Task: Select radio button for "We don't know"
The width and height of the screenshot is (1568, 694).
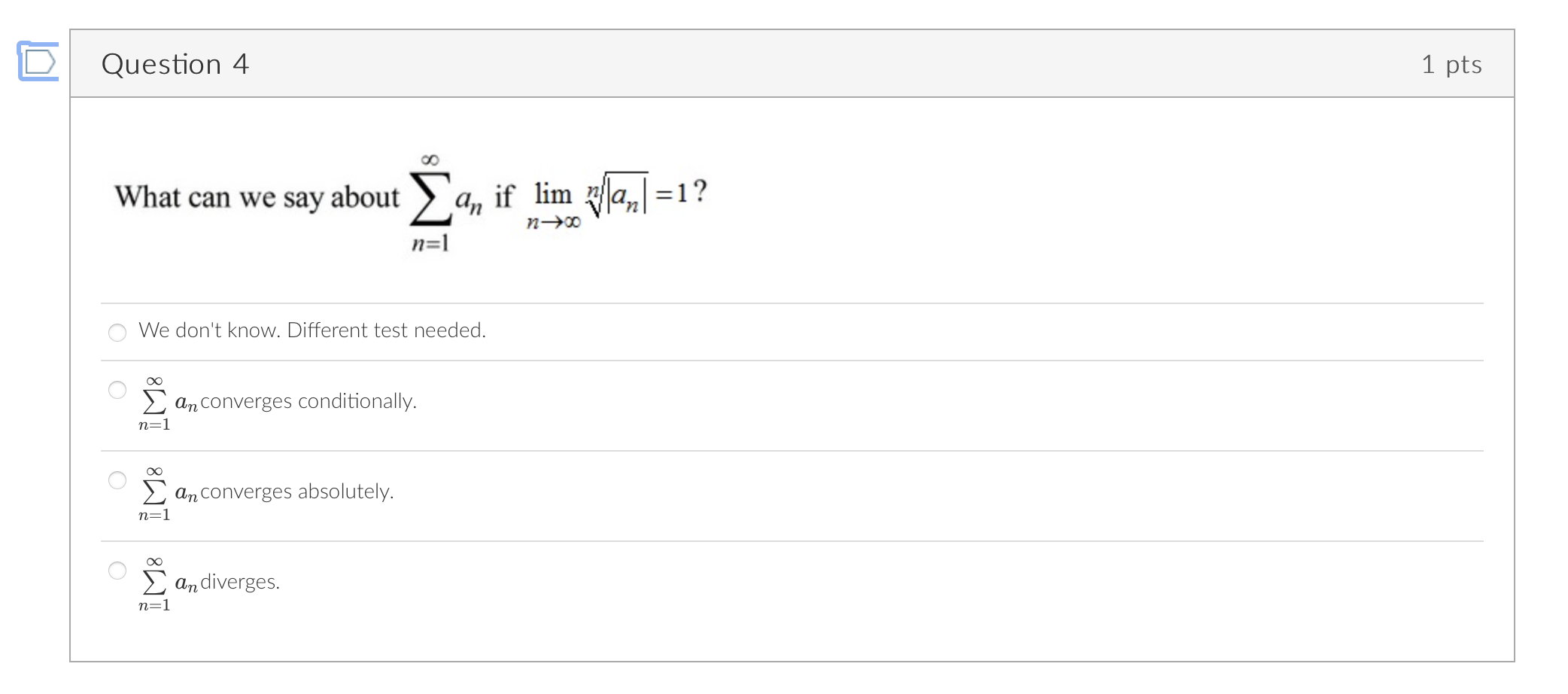Action: 117,332
